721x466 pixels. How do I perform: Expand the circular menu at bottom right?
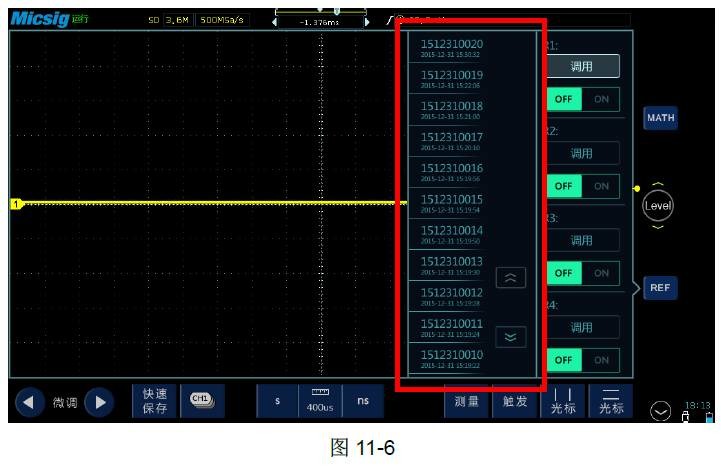pos(660,410)
